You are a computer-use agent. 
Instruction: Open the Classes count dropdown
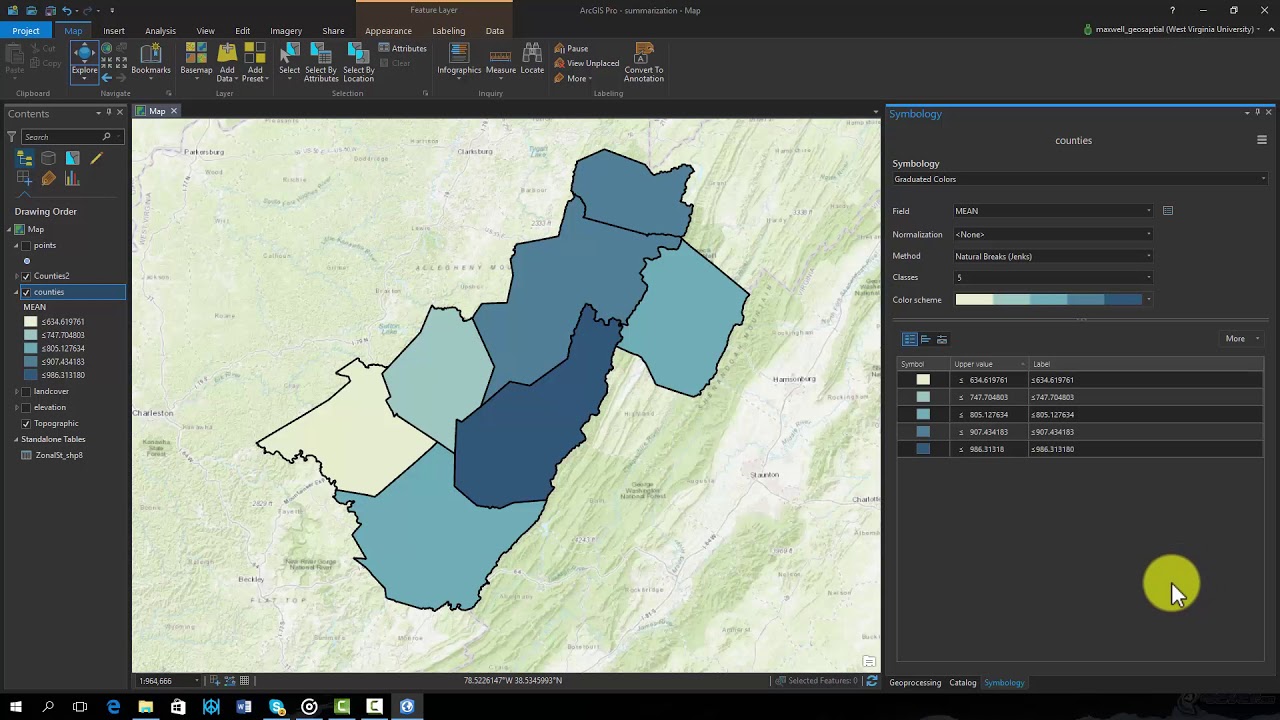coord(1053,278)
